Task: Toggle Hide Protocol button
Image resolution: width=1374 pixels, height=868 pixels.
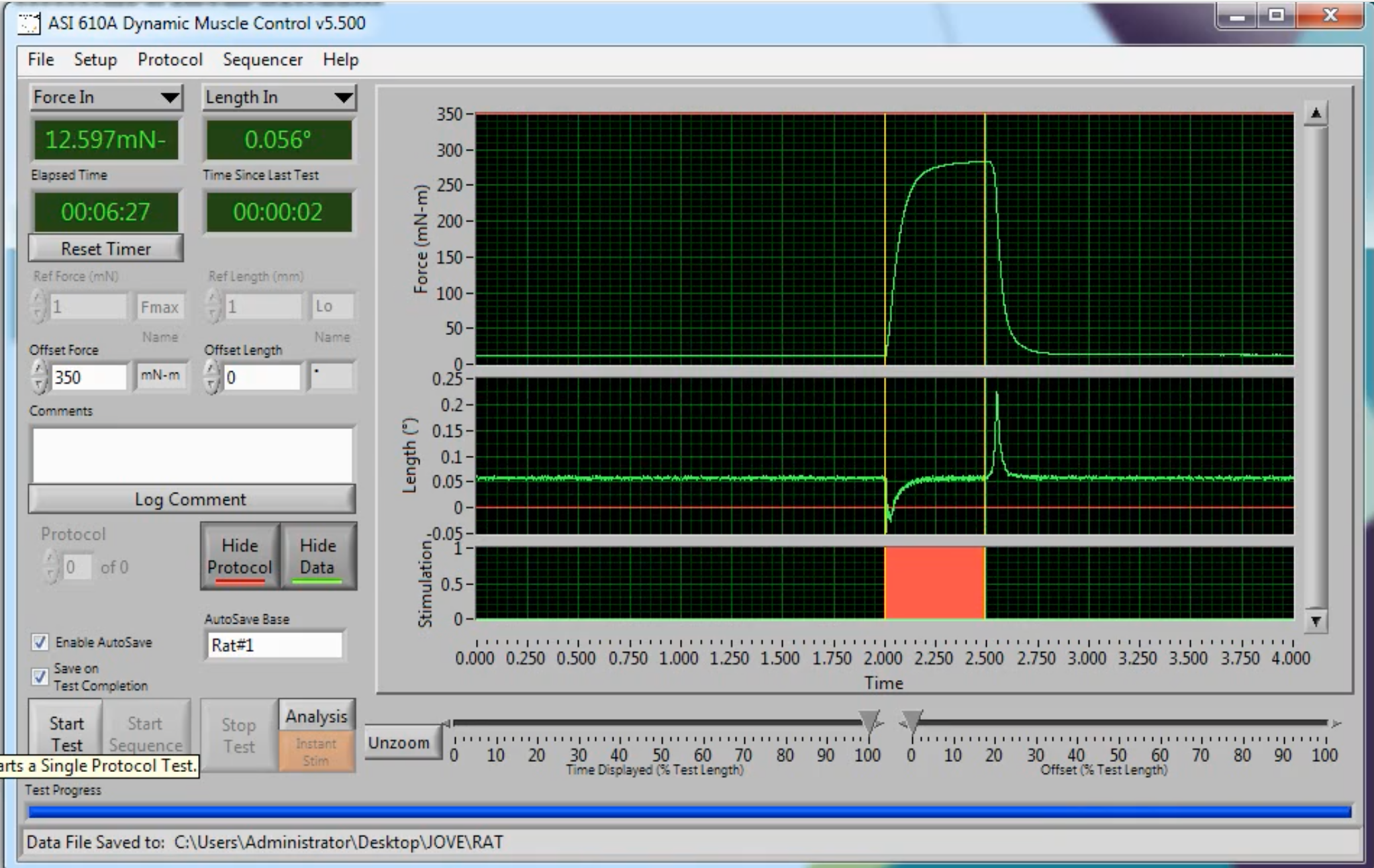Action: click(240, 557)
